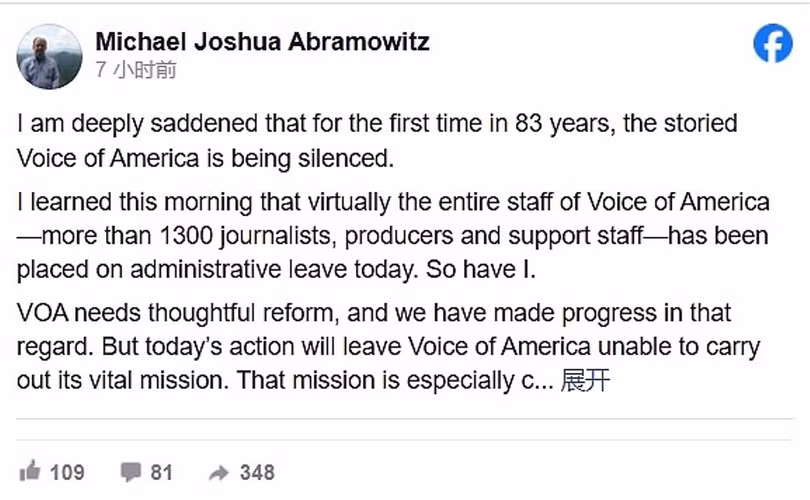The height and width of the screenshot is (500, 810).
Task: Click the "7 小时前" post timestamp
Action: [136, 71]
